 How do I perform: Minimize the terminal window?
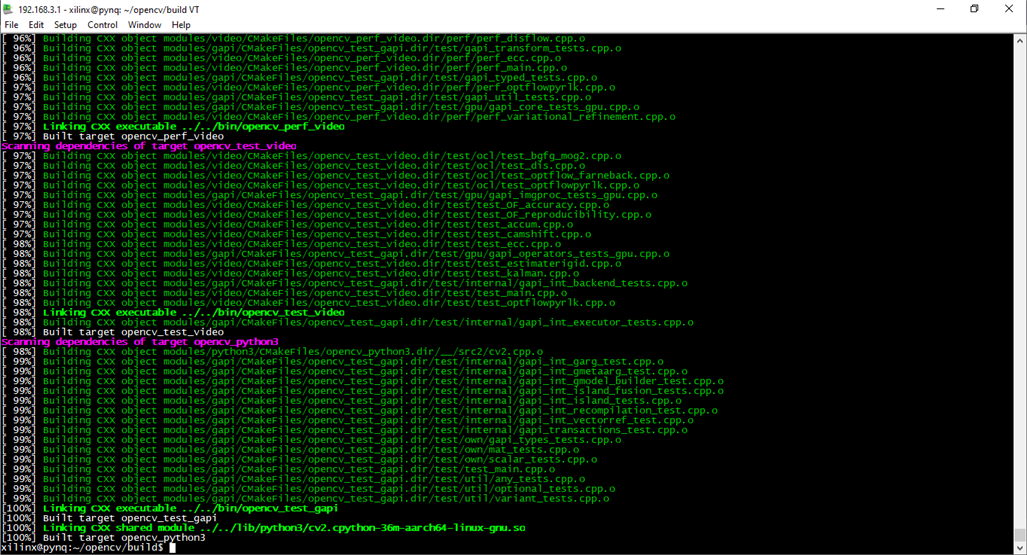[x=941, y=9]
